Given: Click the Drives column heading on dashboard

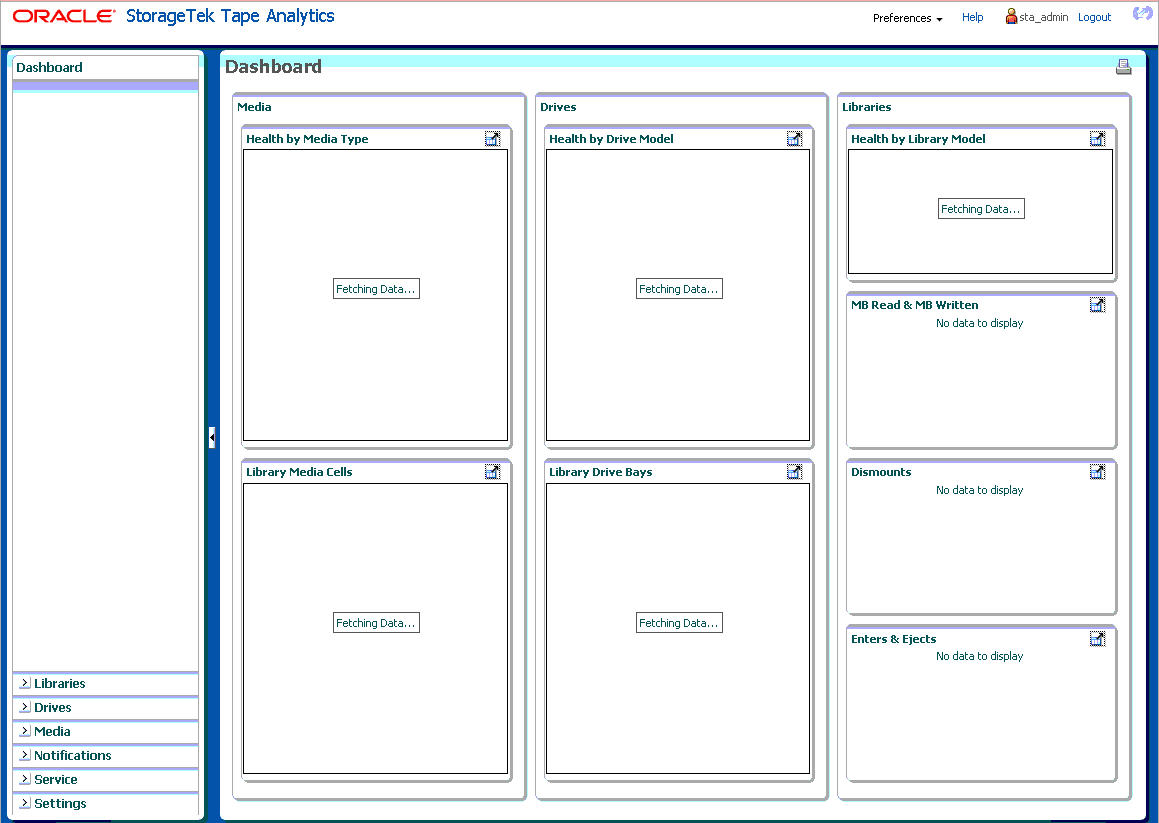Looking at the screenshot, I should tap(558, 106).
